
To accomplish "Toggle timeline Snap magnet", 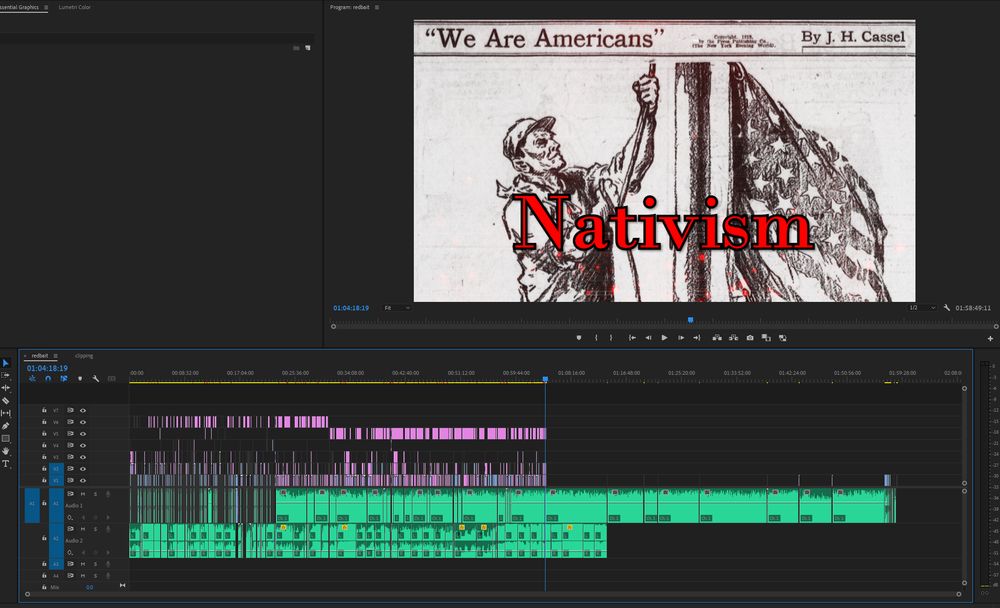I will (48, 379).
